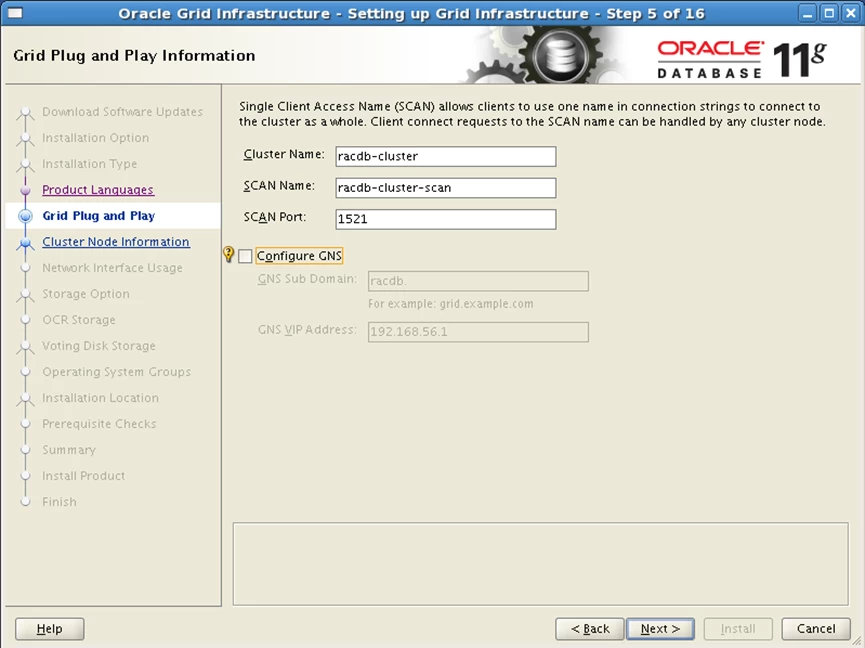
Task: Select Grid Plug and Play step
Action: tap(99, 216)
